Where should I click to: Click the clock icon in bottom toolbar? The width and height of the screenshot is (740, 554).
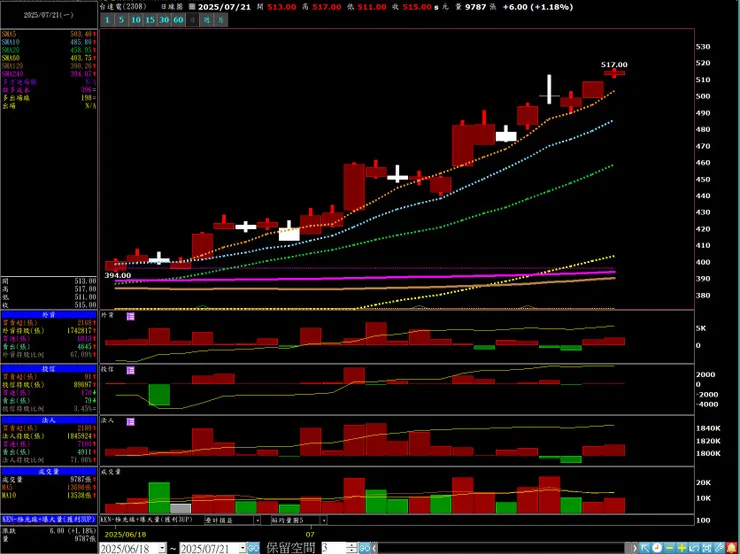tap(657, 548)
